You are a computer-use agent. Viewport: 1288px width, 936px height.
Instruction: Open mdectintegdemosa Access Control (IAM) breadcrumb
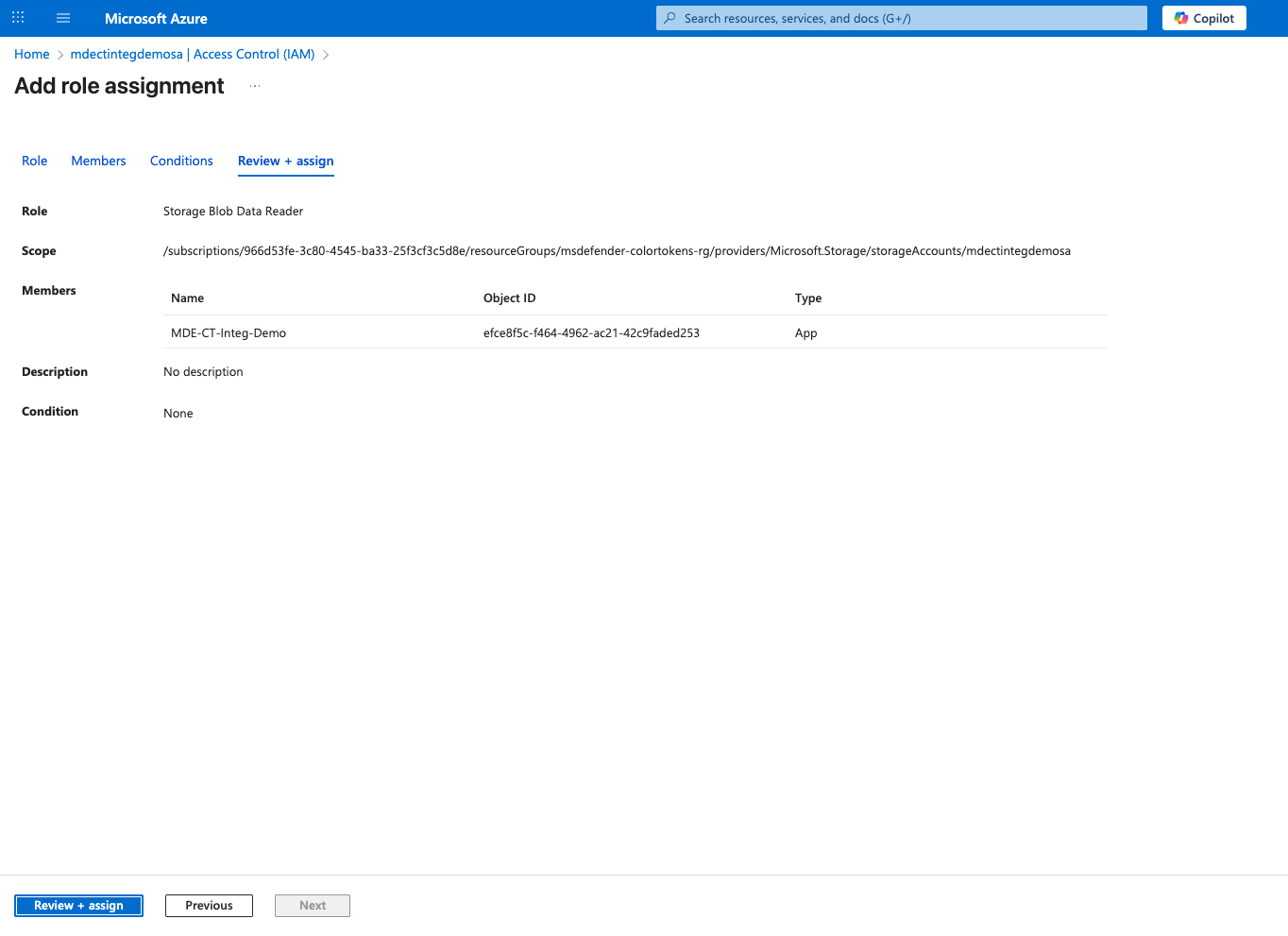193,54
